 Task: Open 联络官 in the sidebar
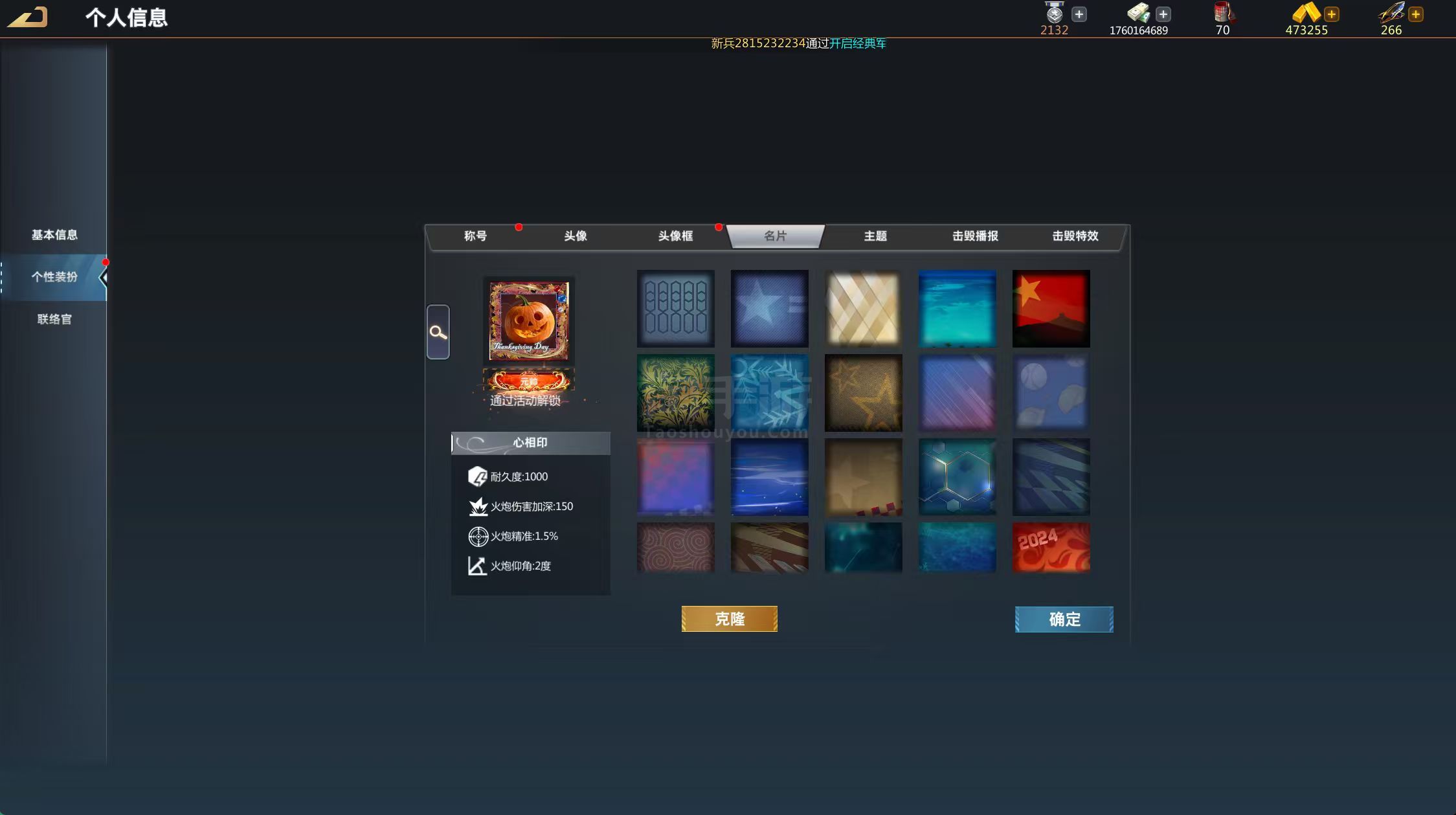tap(54, 319)
